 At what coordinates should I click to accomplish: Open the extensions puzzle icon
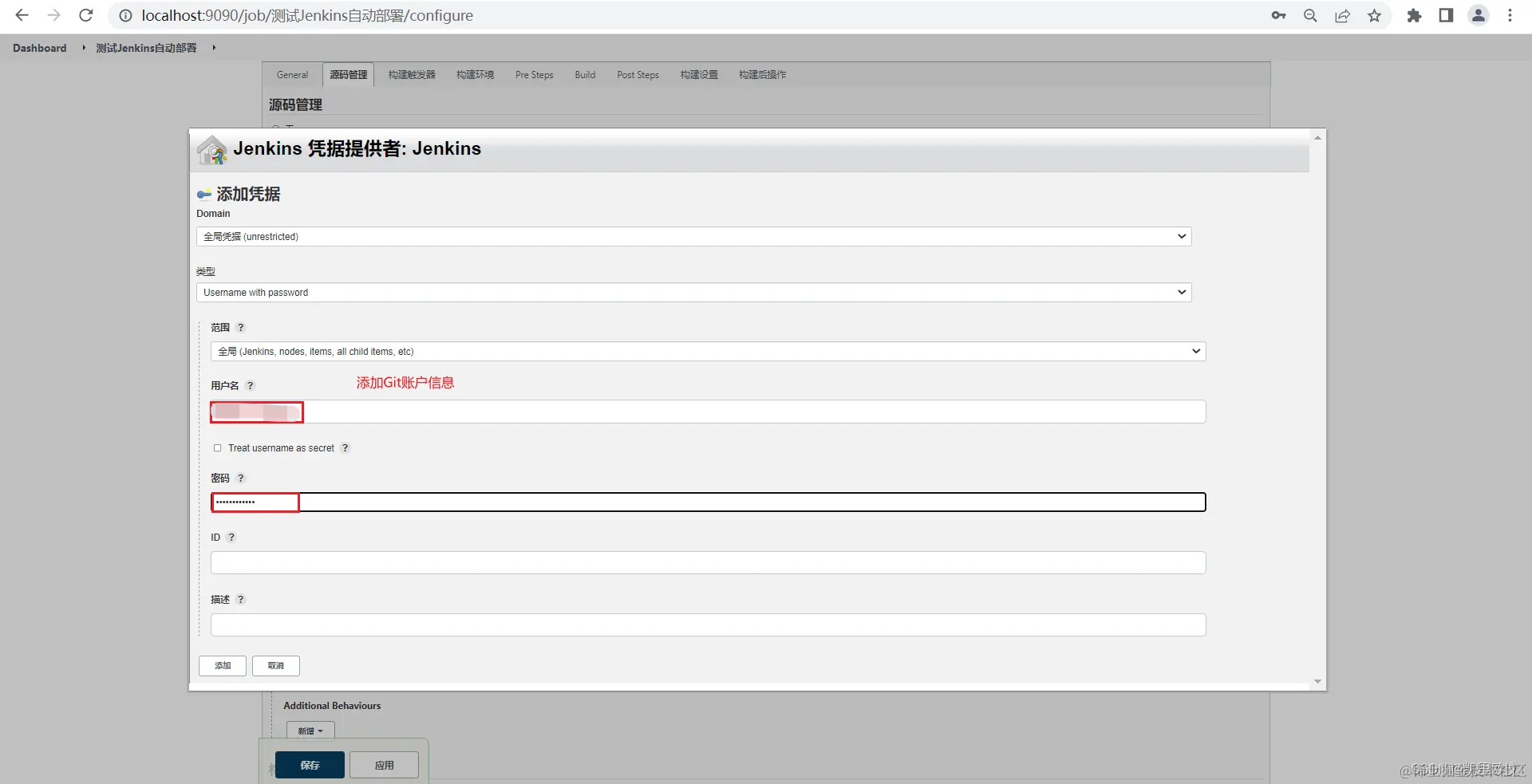(1414, 15)
